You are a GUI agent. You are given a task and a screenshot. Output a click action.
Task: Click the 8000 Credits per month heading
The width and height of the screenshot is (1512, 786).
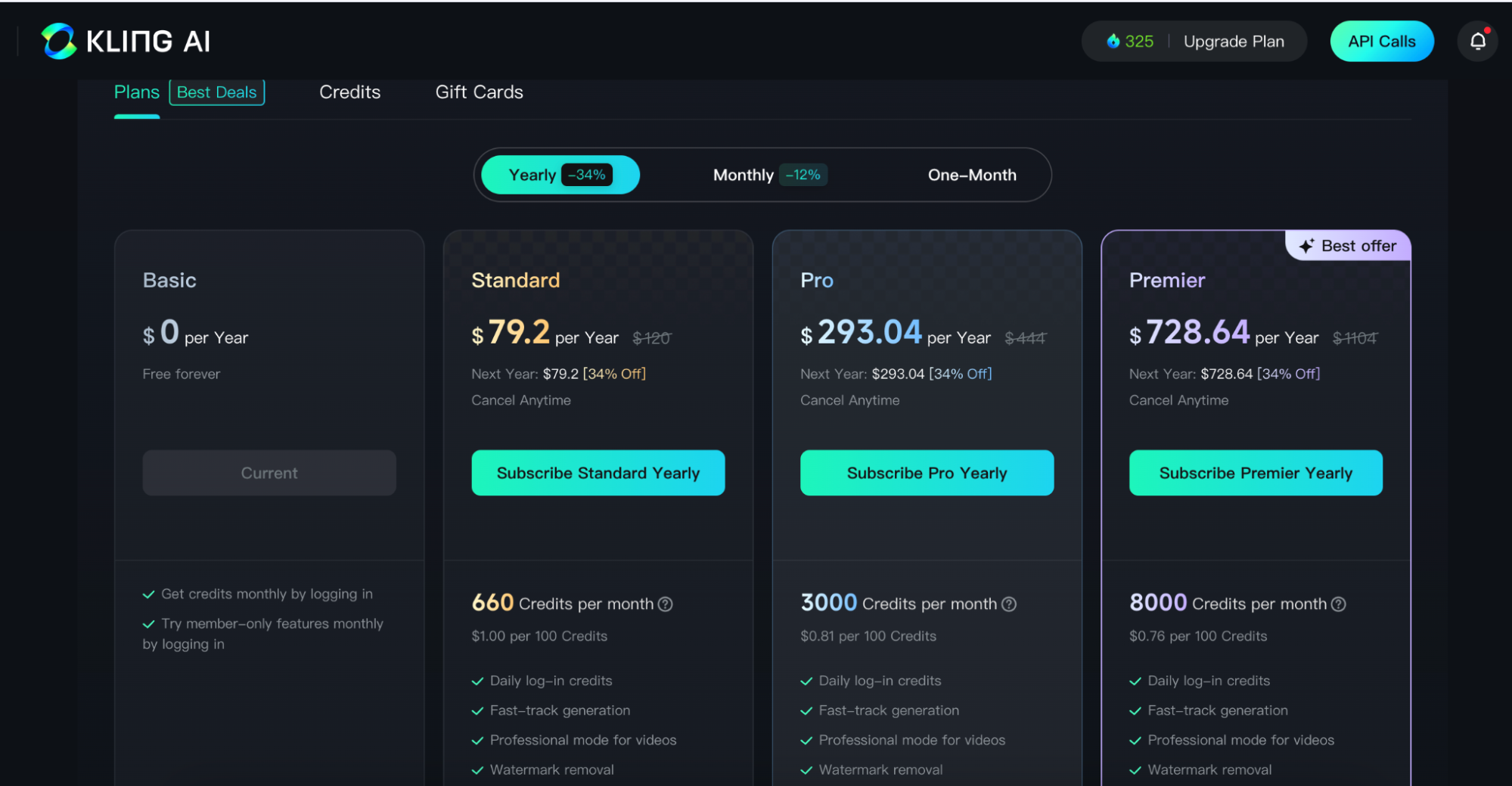coord(1228,603)
